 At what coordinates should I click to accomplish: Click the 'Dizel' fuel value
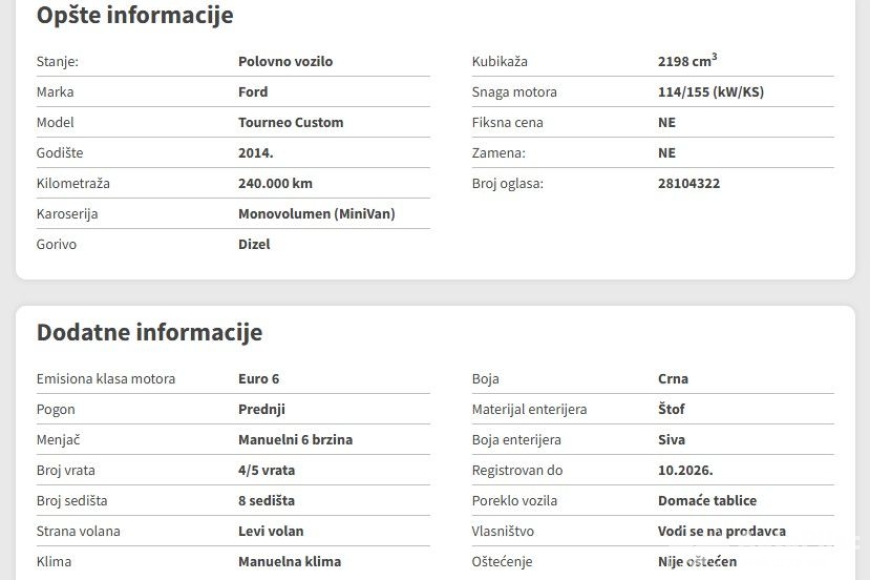[254, 244]
